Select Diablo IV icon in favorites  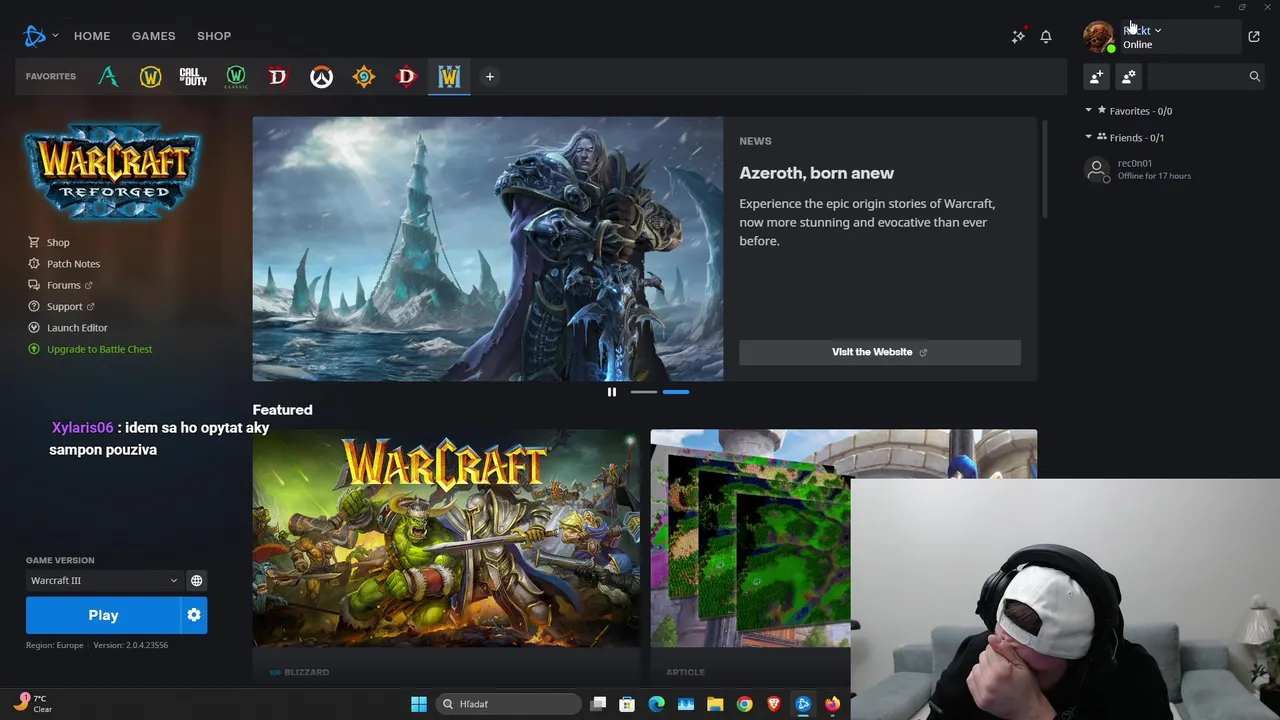coord(278,76)
